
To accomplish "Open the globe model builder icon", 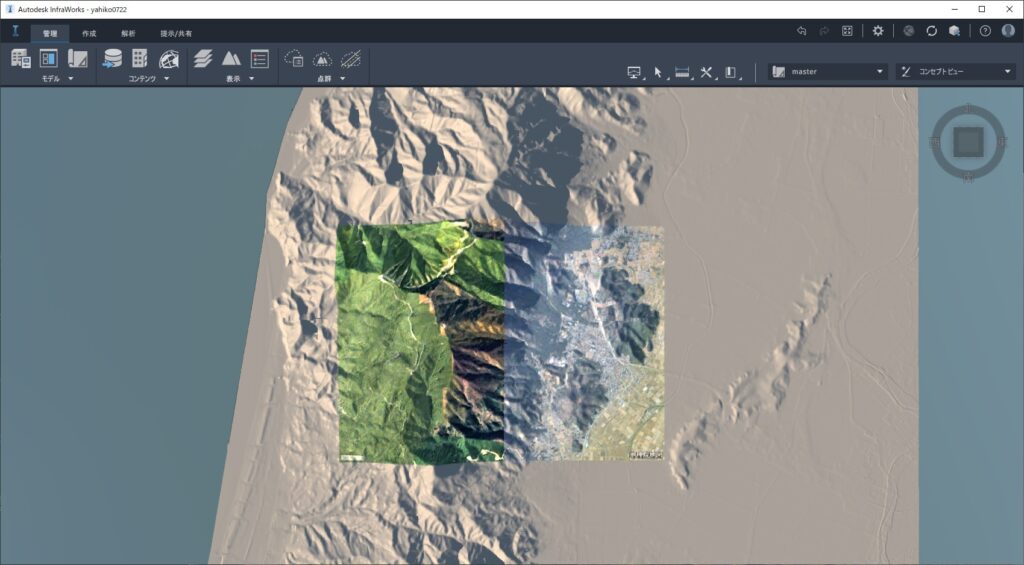I will click(x=169, y=59).
